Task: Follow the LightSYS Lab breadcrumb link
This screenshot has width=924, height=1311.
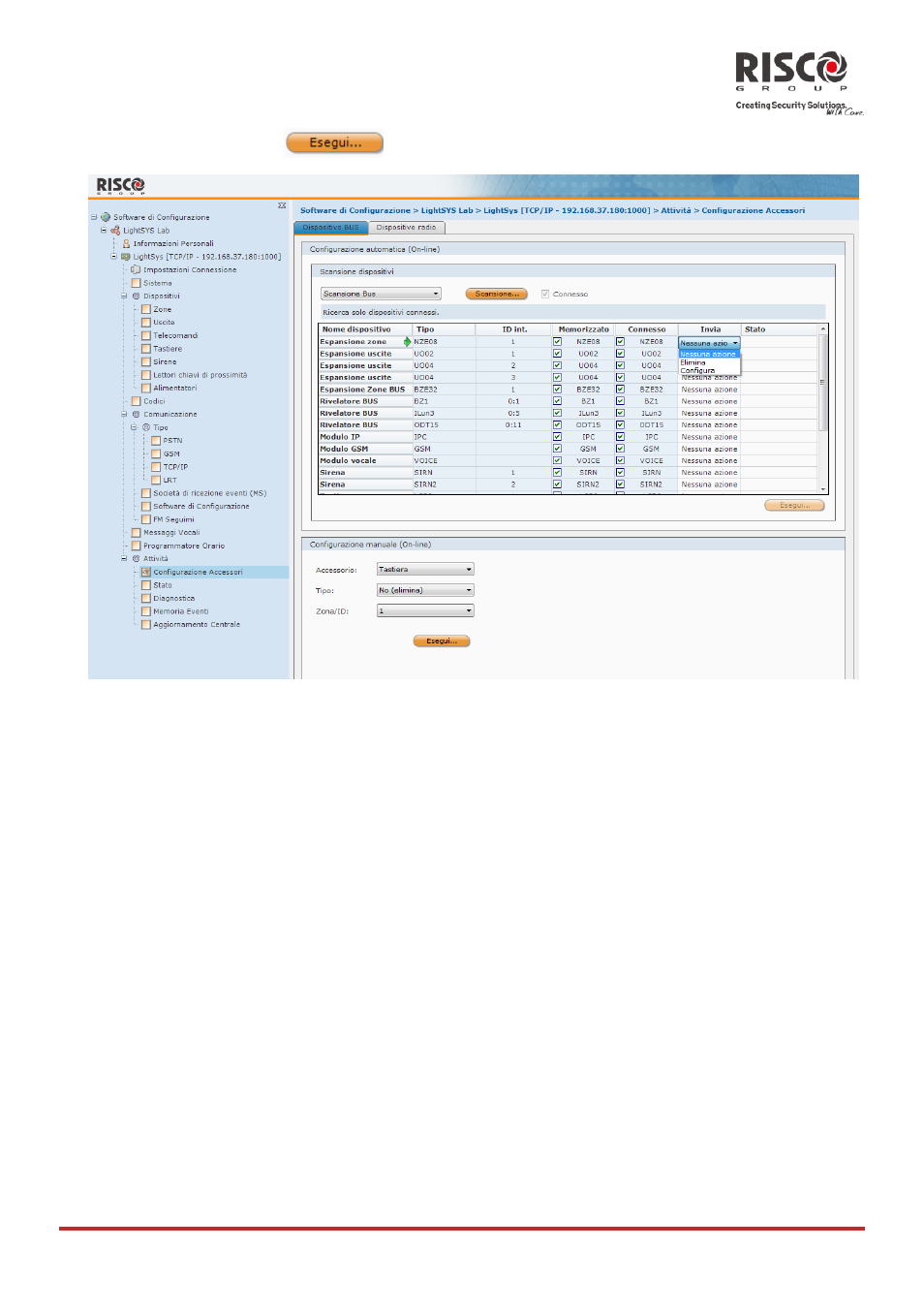Action: (x=447, y=210)
